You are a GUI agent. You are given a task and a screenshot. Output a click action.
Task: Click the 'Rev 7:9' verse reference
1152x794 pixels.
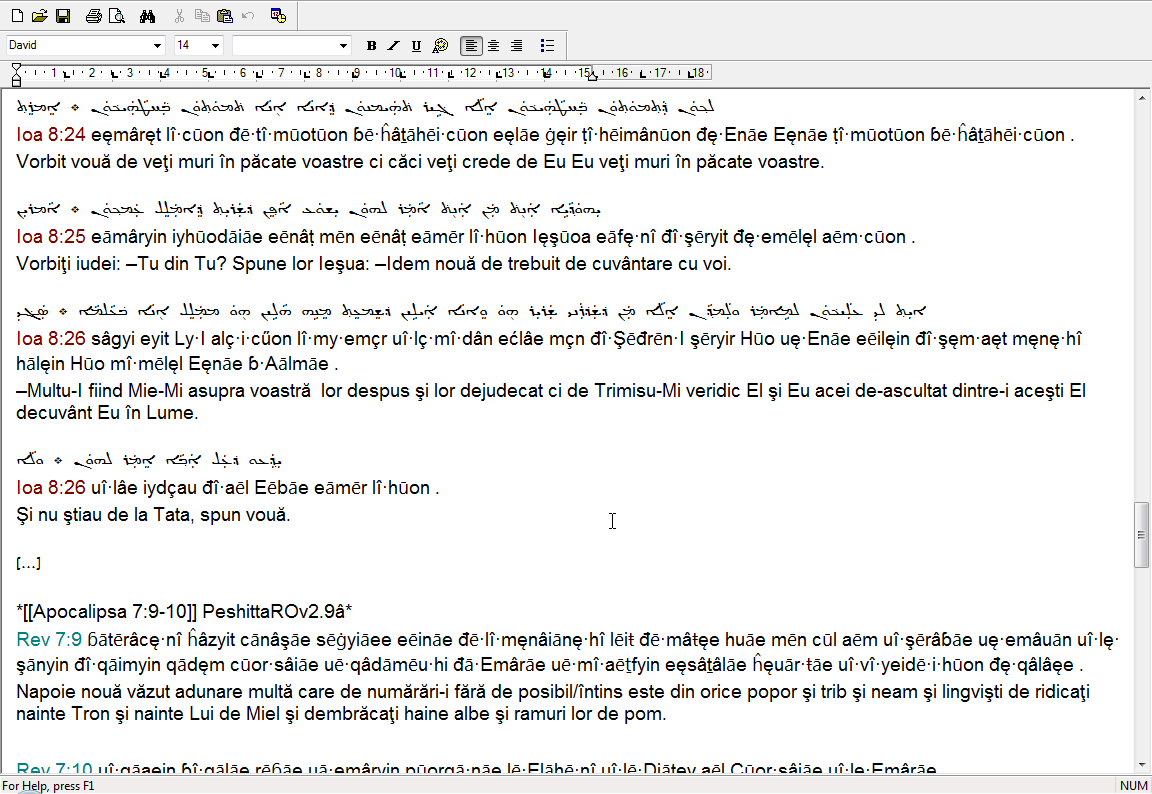(x=43, y=638)
